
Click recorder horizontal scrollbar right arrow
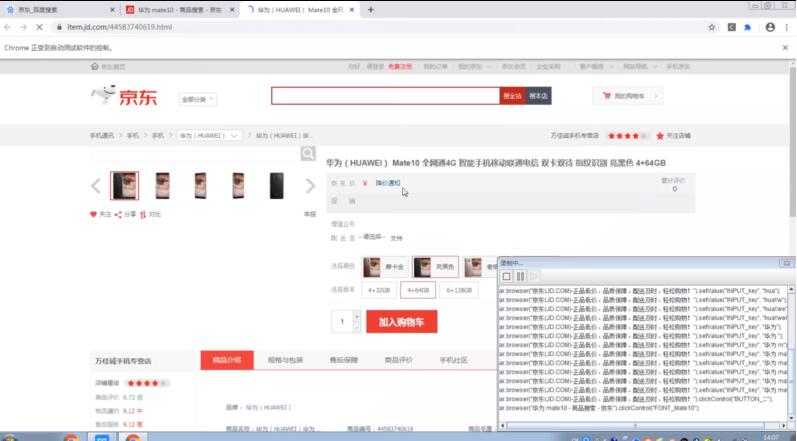pos(783,426)
